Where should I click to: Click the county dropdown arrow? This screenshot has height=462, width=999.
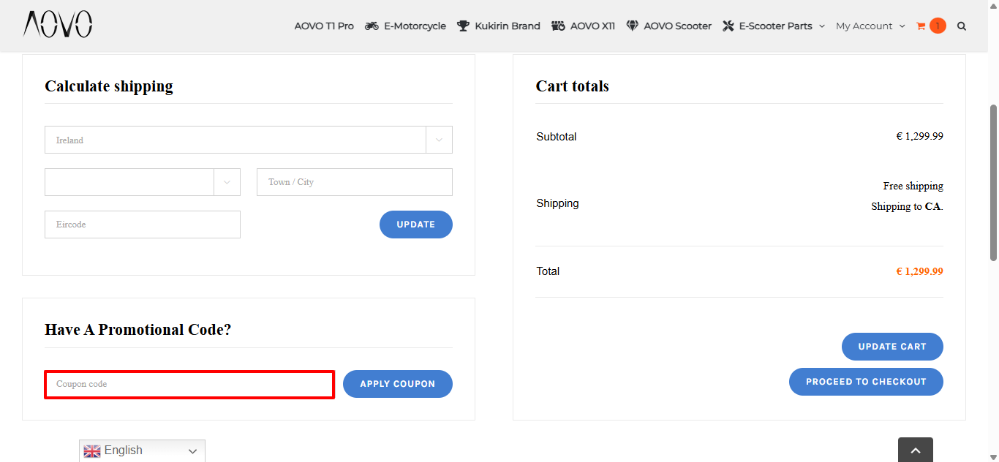(227, 182)
